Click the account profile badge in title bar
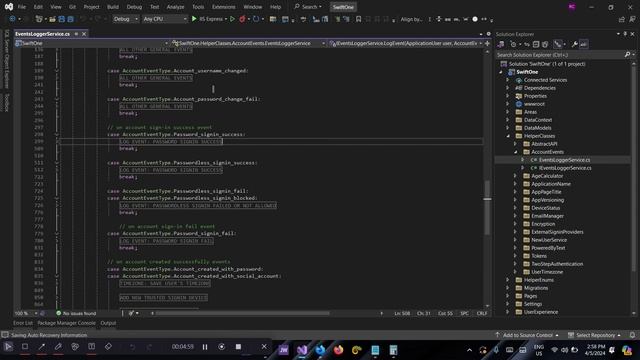The width and height of the screenshot is (640, 360). 572,7
